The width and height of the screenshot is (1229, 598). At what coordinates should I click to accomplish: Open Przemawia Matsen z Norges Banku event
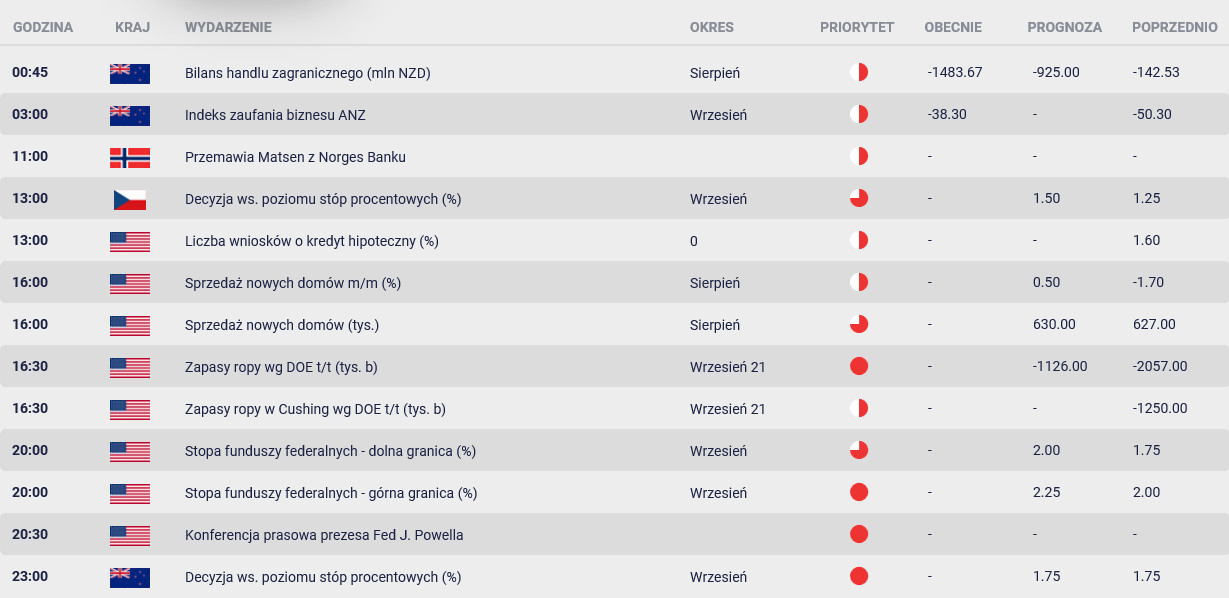click(x=295, y=157)
